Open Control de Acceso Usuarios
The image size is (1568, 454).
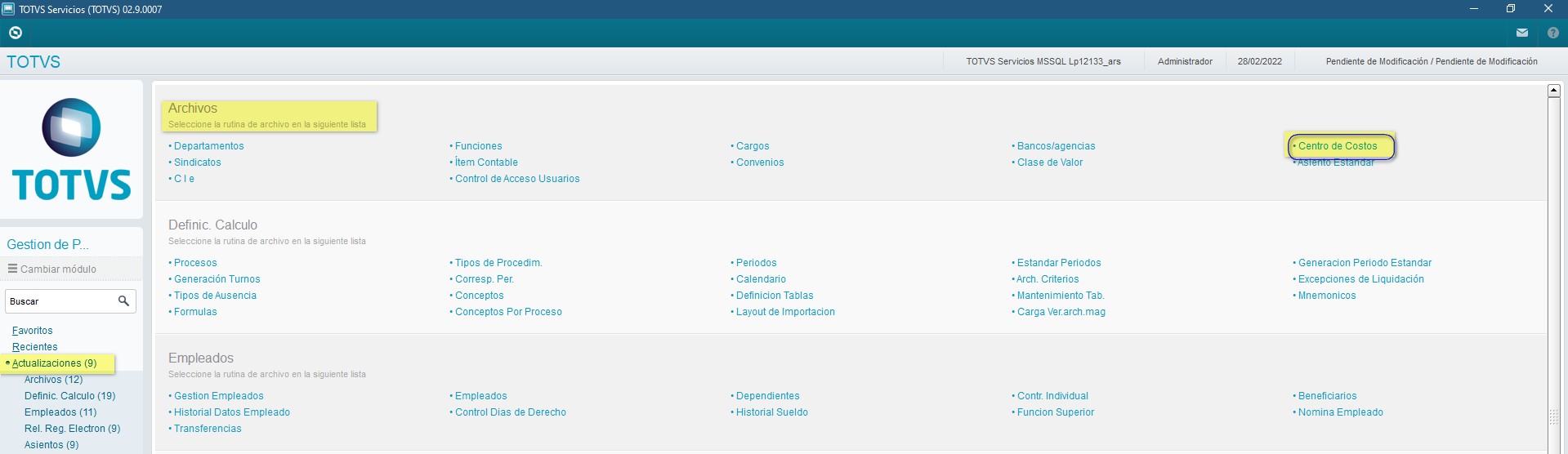[517, 179]
